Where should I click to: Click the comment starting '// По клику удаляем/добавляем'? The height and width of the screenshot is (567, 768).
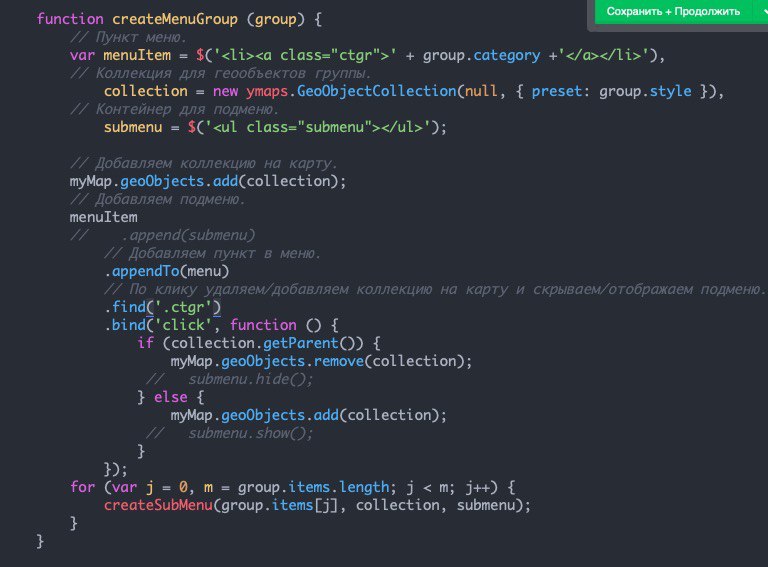(434, 289)
